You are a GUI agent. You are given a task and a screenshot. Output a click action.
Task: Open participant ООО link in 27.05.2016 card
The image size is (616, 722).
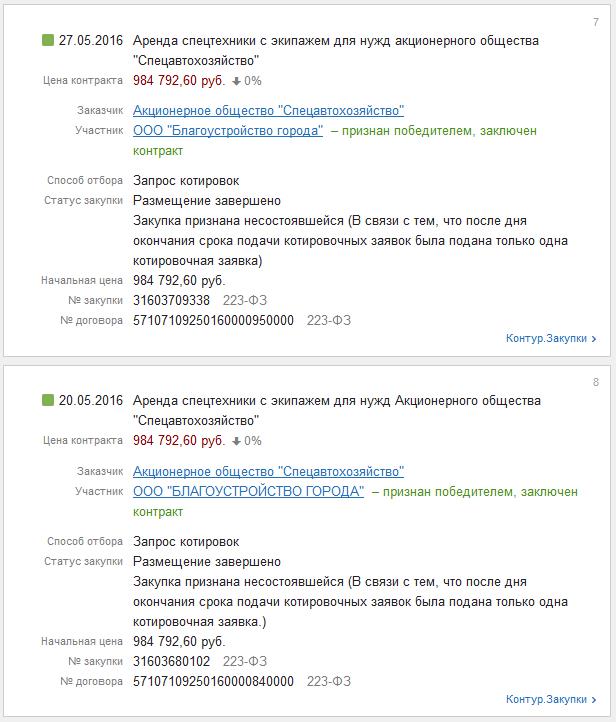coord(228,131)
